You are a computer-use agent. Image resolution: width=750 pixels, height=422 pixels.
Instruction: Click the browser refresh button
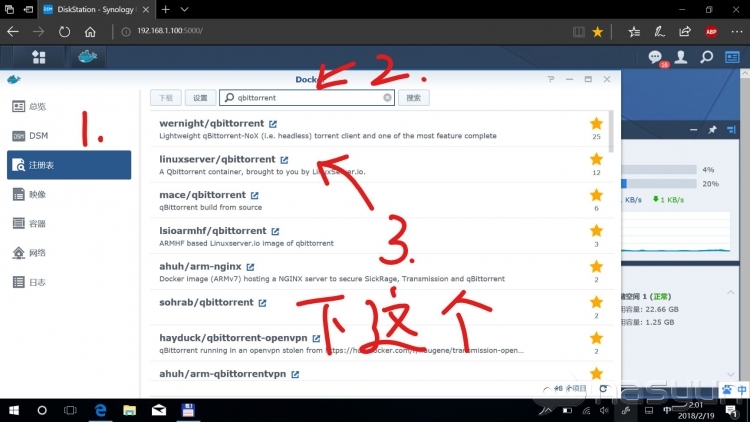pos(64,32)
